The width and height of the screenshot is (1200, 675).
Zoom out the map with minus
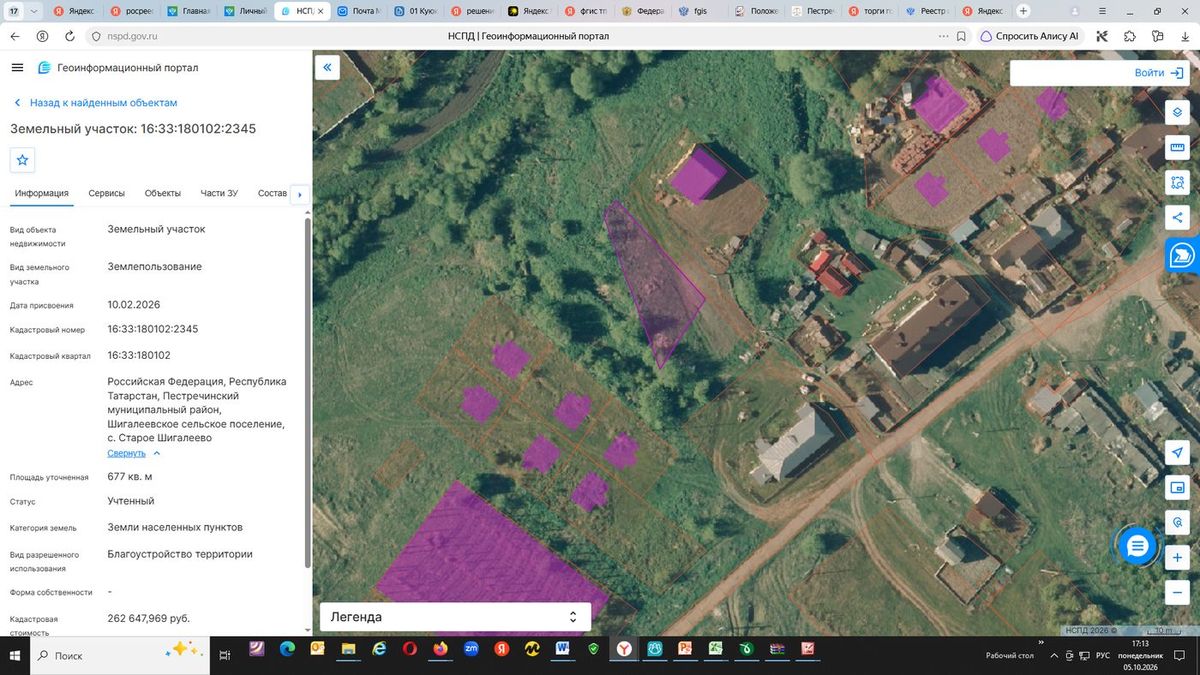1177,593
